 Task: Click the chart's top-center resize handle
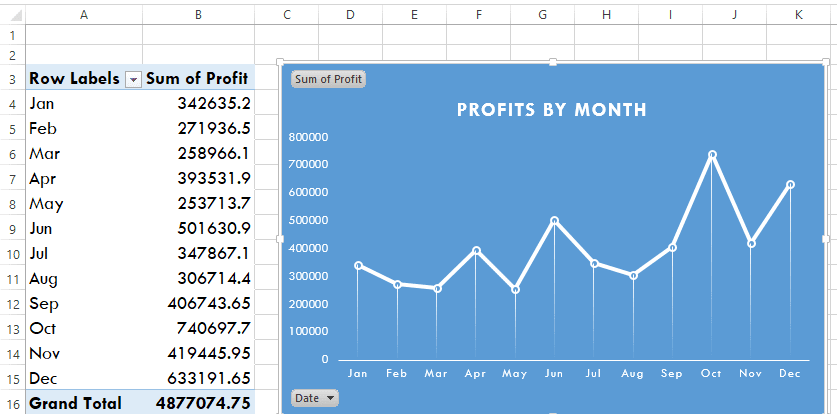[x=553, y=63]
